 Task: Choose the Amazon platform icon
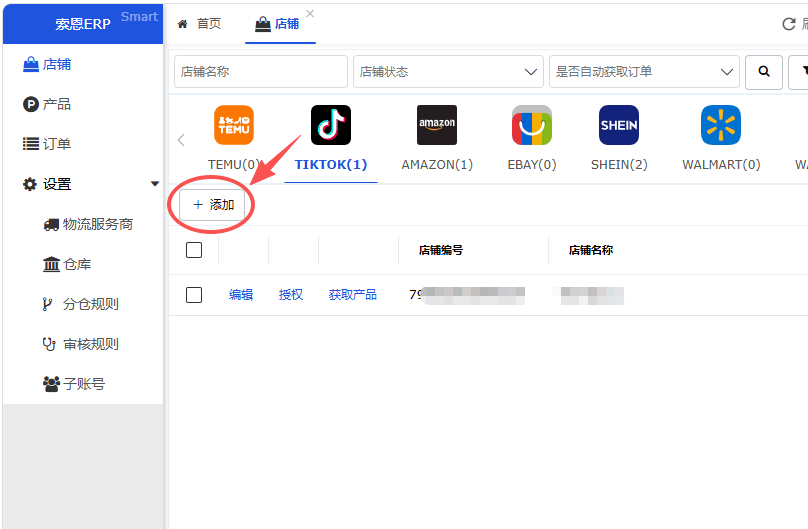[436, 125]
